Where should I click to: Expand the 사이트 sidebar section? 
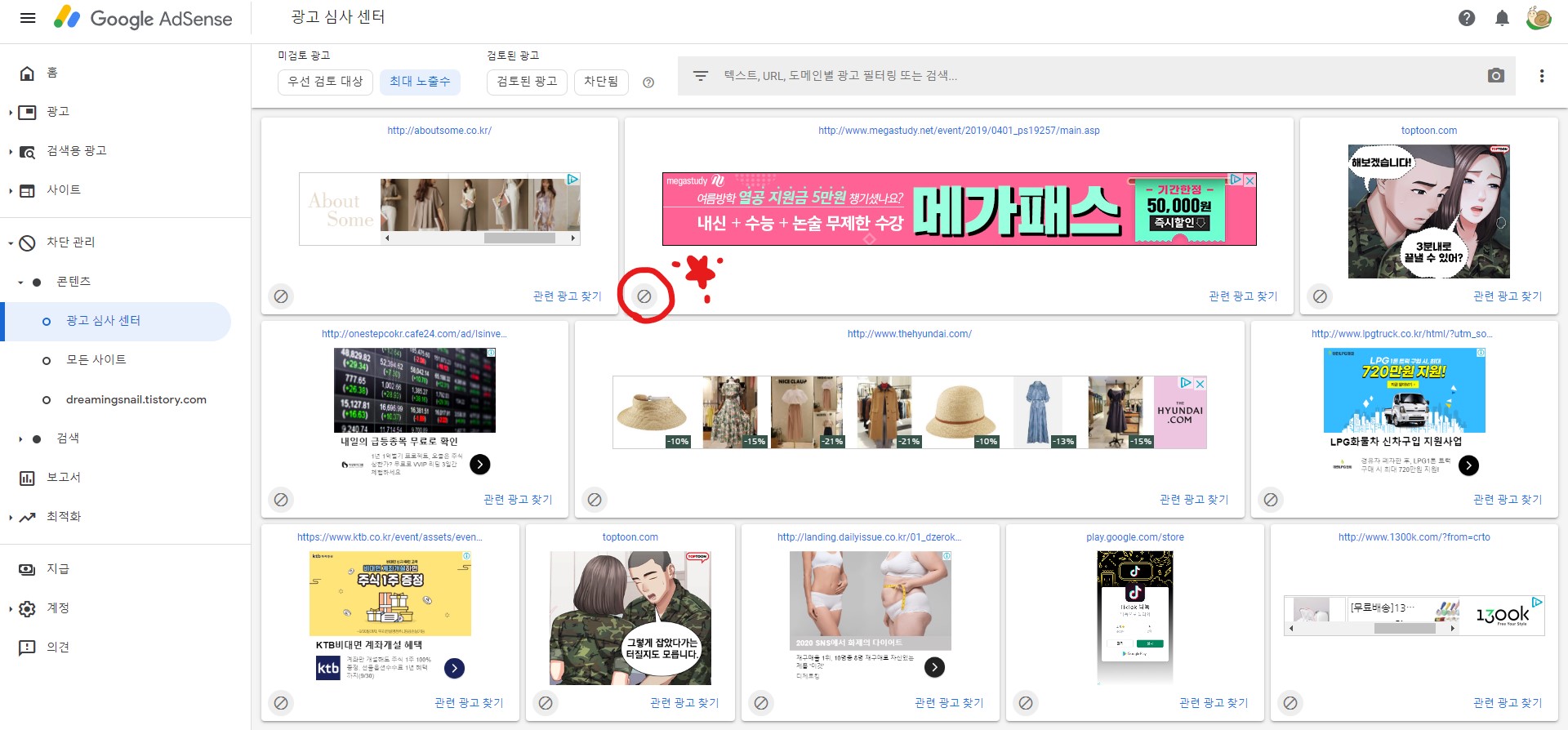pyautogui.click(x=10, y=190)
